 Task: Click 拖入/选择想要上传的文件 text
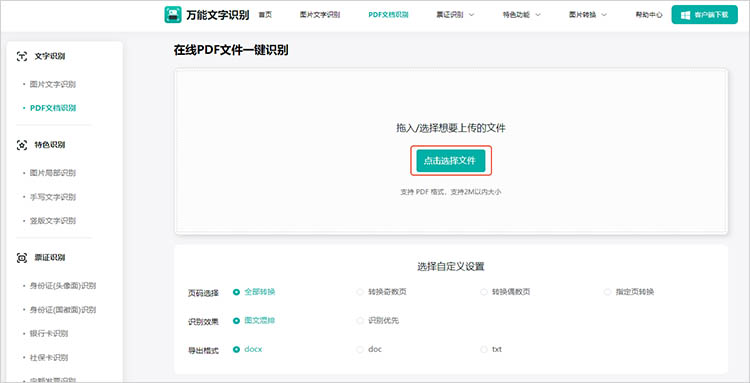(x=451, y=128)
